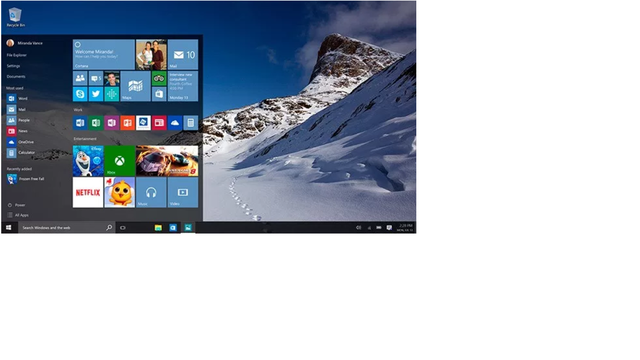This screenshot has height=360, width=640.
Task: Open the Store shopping bag tile
Action: click(x=159, y=94)
